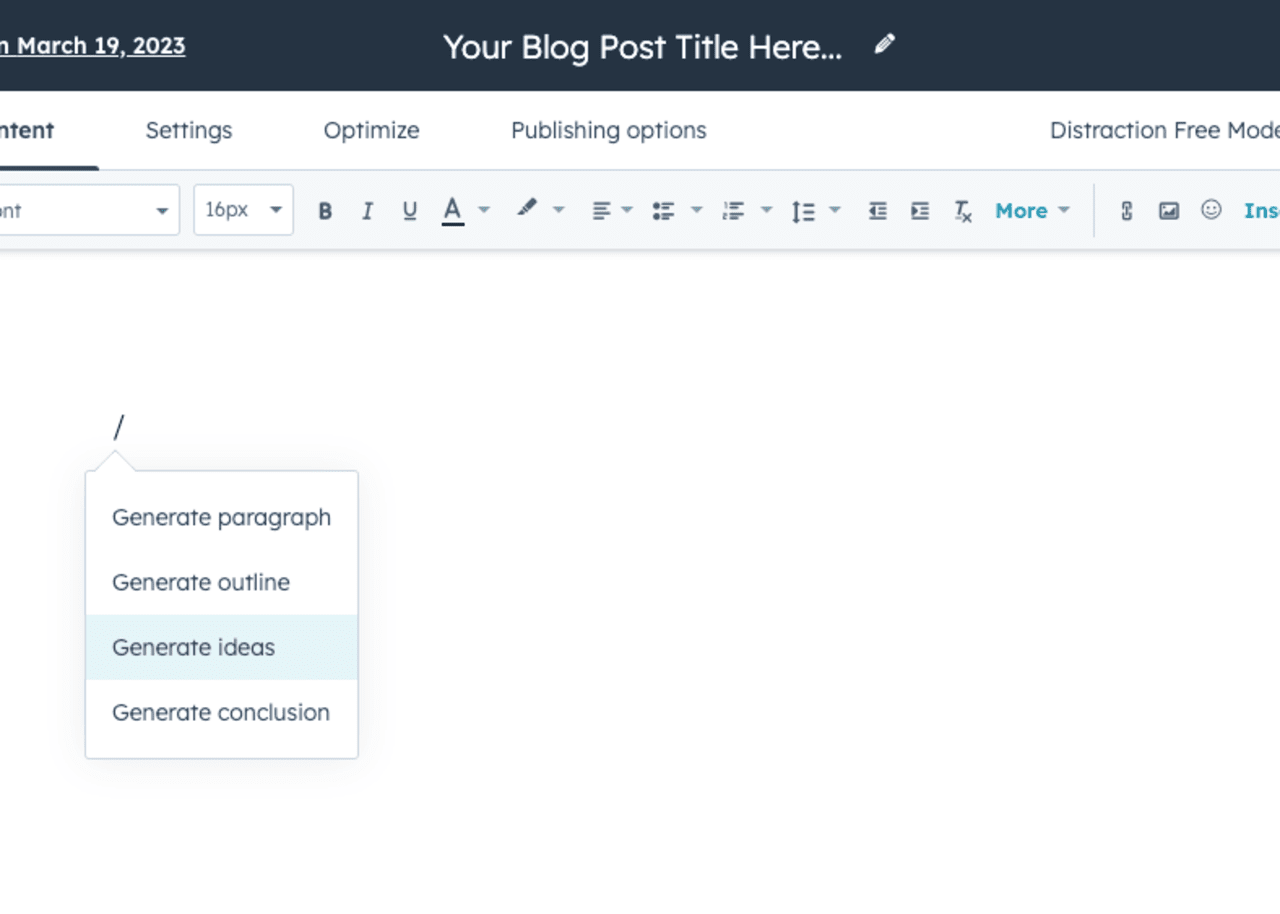Expand the More formatting dropdown

pyautogui.click(x=1032, y=211)
